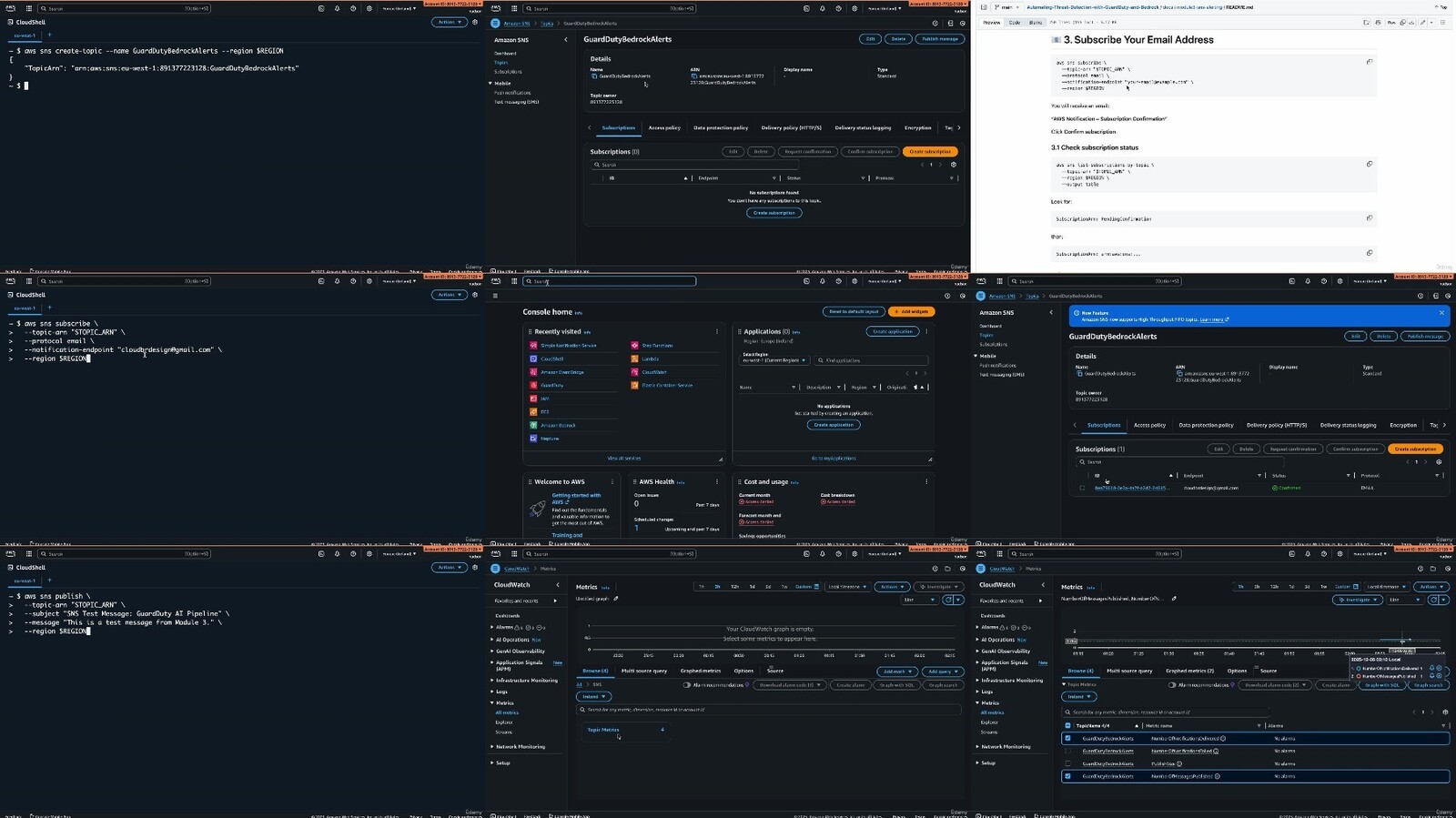Image resolution: width=1456 pixels, height=818 pixels.
Task: Copy the PendingConfirmation code block
Action: tap(1369, 218)
